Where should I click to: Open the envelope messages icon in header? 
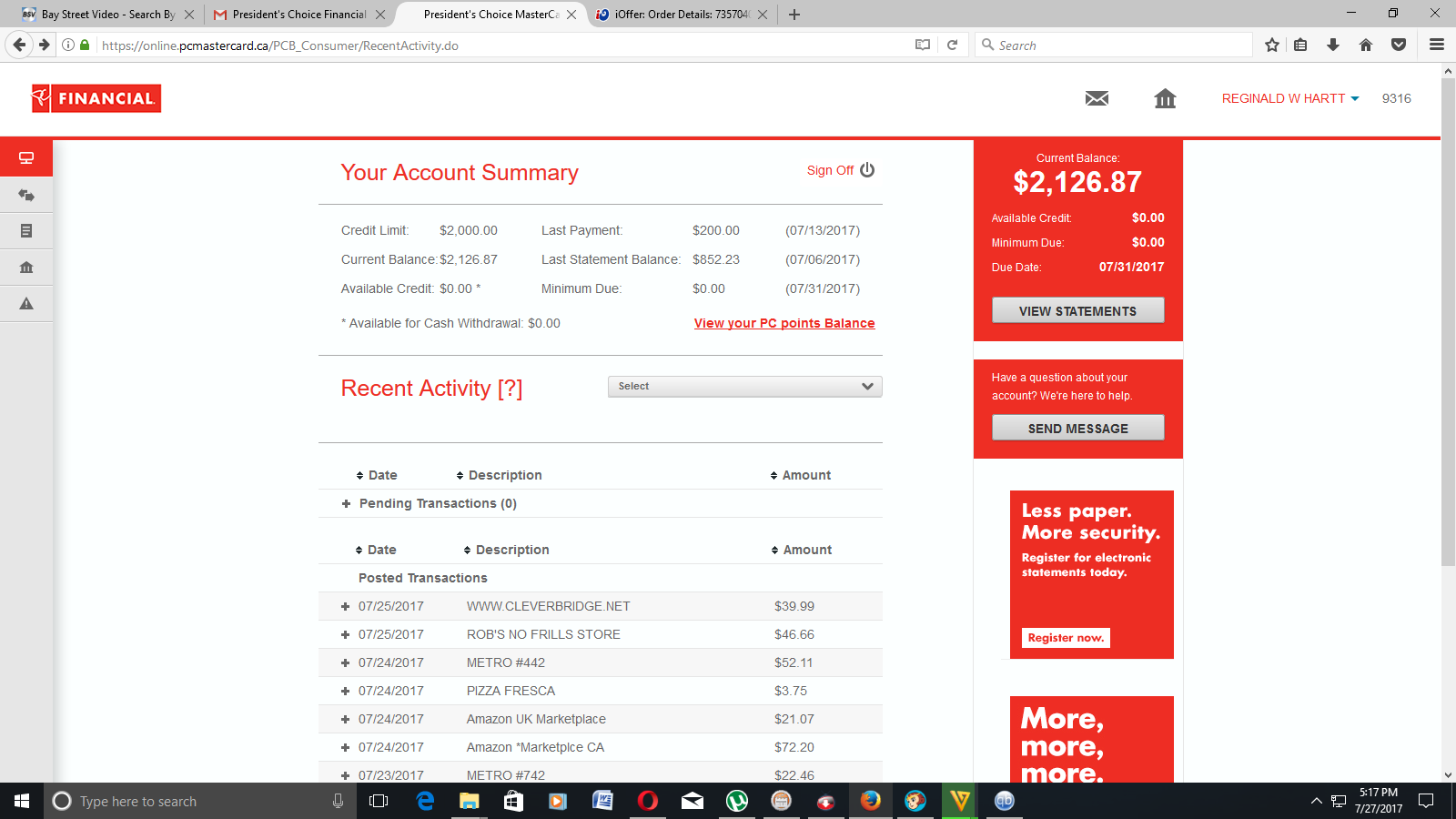tap(1097, 98)
